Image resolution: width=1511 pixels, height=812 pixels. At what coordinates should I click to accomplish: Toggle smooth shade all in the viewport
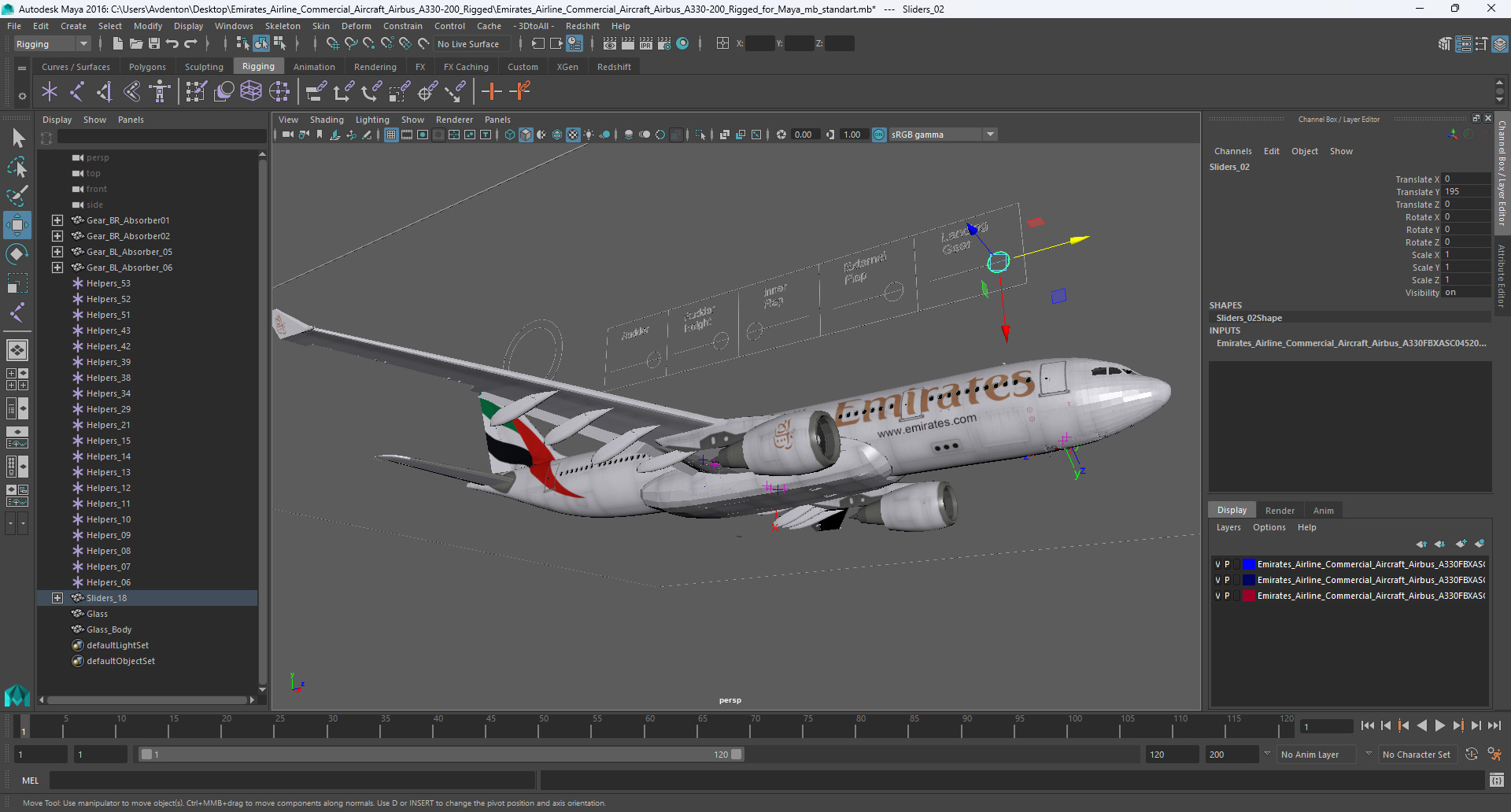point(526,135)
